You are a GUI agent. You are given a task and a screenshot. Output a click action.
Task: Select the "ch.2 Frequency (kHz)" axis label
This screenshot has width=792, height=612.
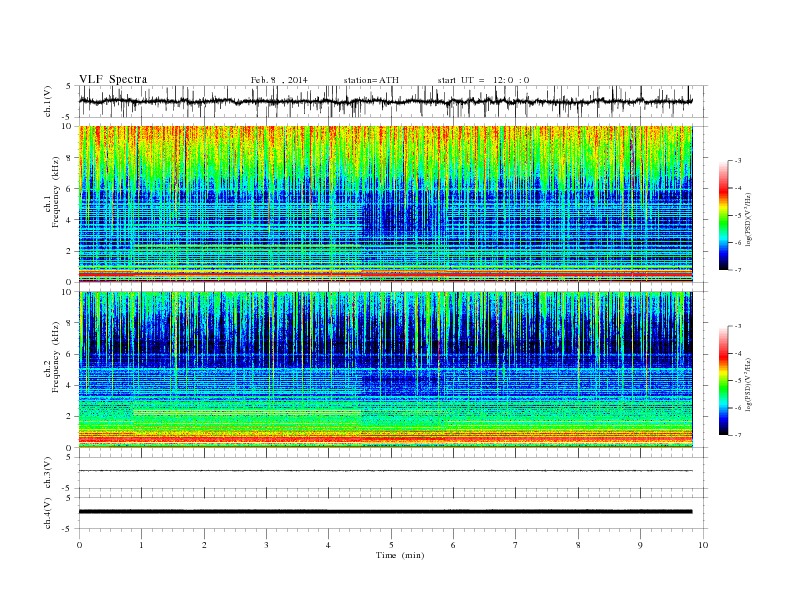pyautogui.click(x=52, y=357)
